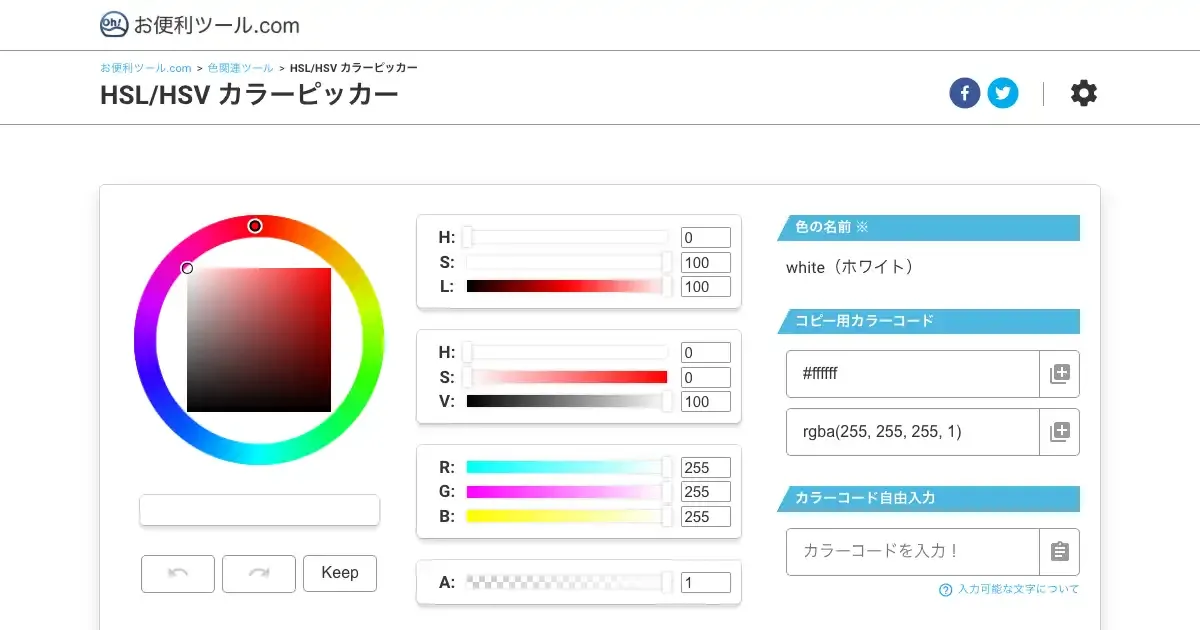Viewport: 1200px width, 630px height.
Task: Go to お便利ツール.com breadcrumb link
Action: click(146, 68)
